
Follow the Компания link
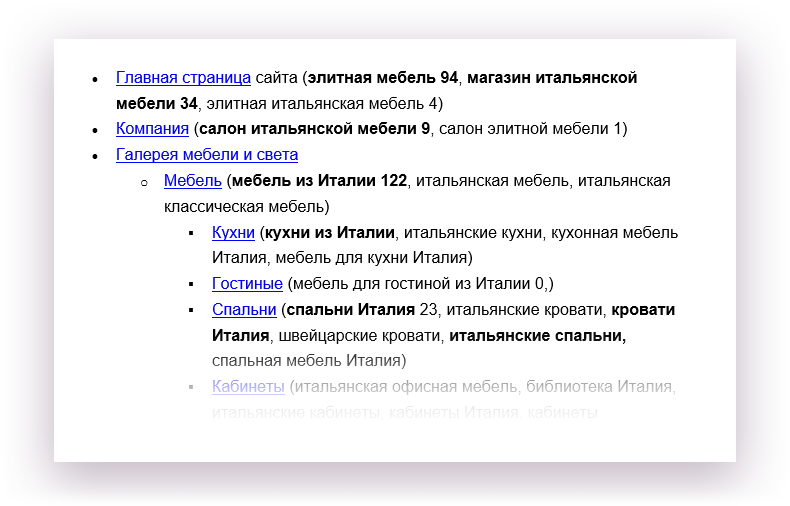pyautogui.click(x=152, y=129)
